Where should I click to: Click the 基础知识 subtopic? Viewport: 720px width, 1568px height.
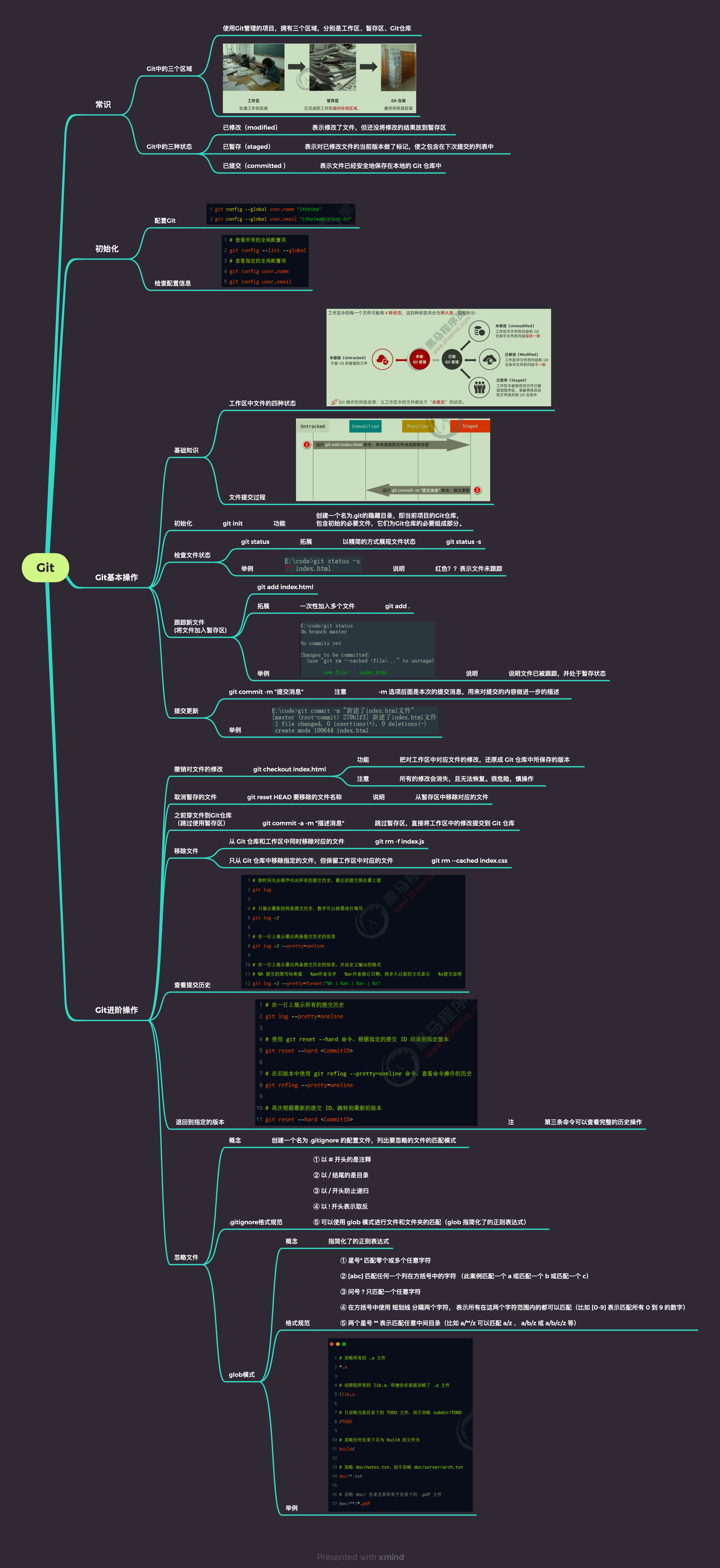tap(186, 451)
